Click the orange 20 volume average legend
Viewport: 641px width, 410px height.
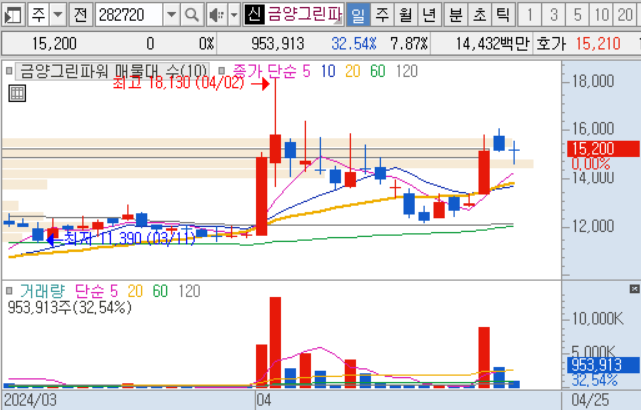[135, 291]
